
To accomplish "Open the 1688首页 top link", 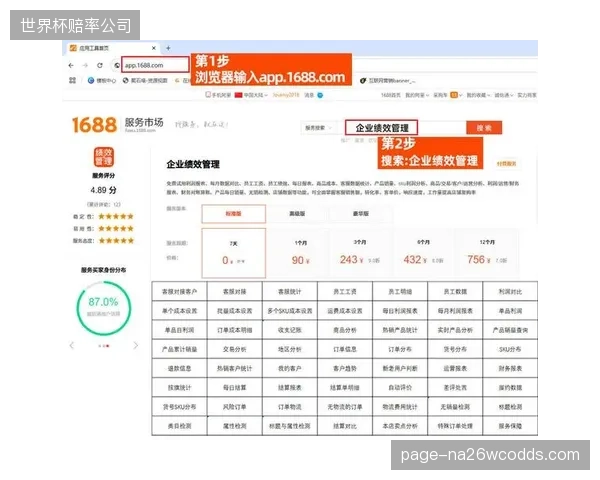I will point(391,95).
